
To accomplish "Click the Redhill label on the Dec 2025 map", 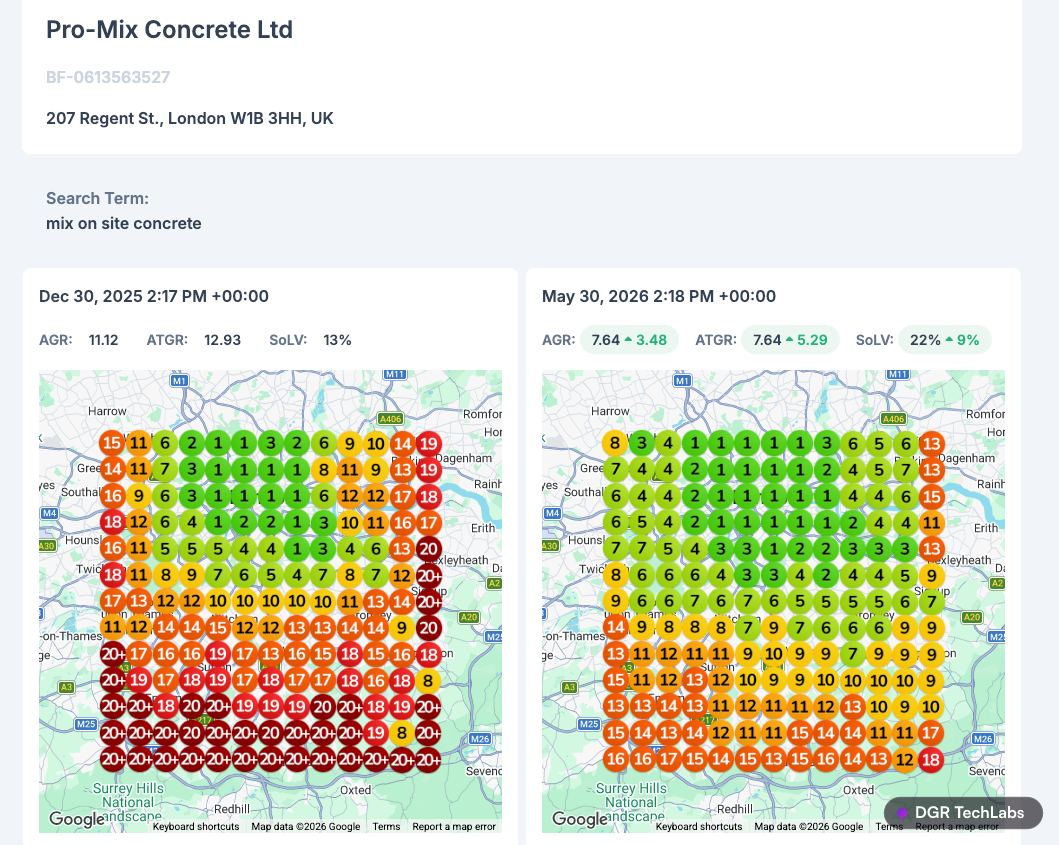I will (232, 809).
